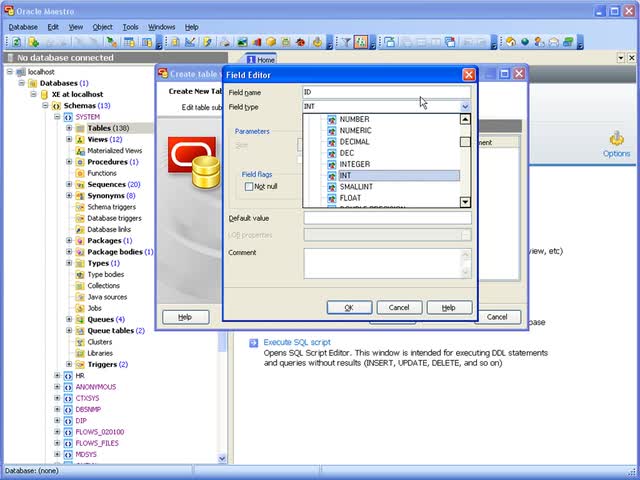Collapse the SYSTEM schema node

[57, 117]
